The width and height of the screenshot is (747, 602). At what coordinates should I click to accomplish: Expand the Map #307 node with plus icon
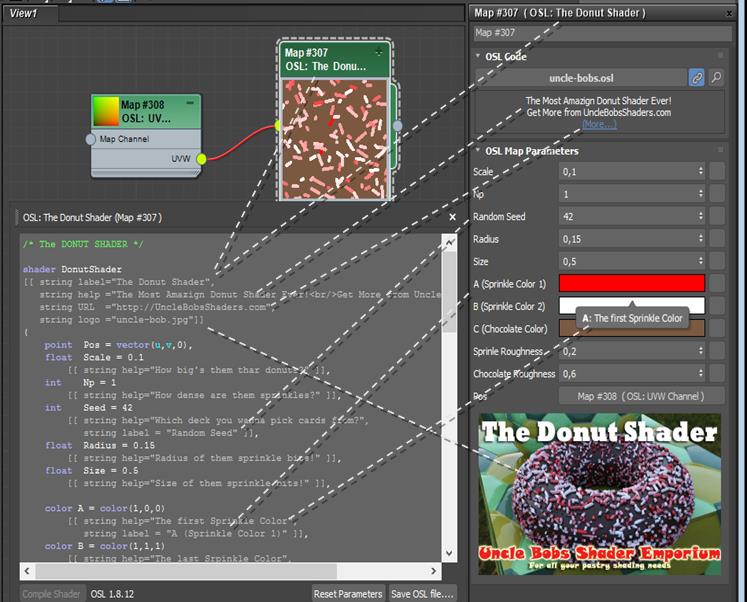tap(379, 51)
